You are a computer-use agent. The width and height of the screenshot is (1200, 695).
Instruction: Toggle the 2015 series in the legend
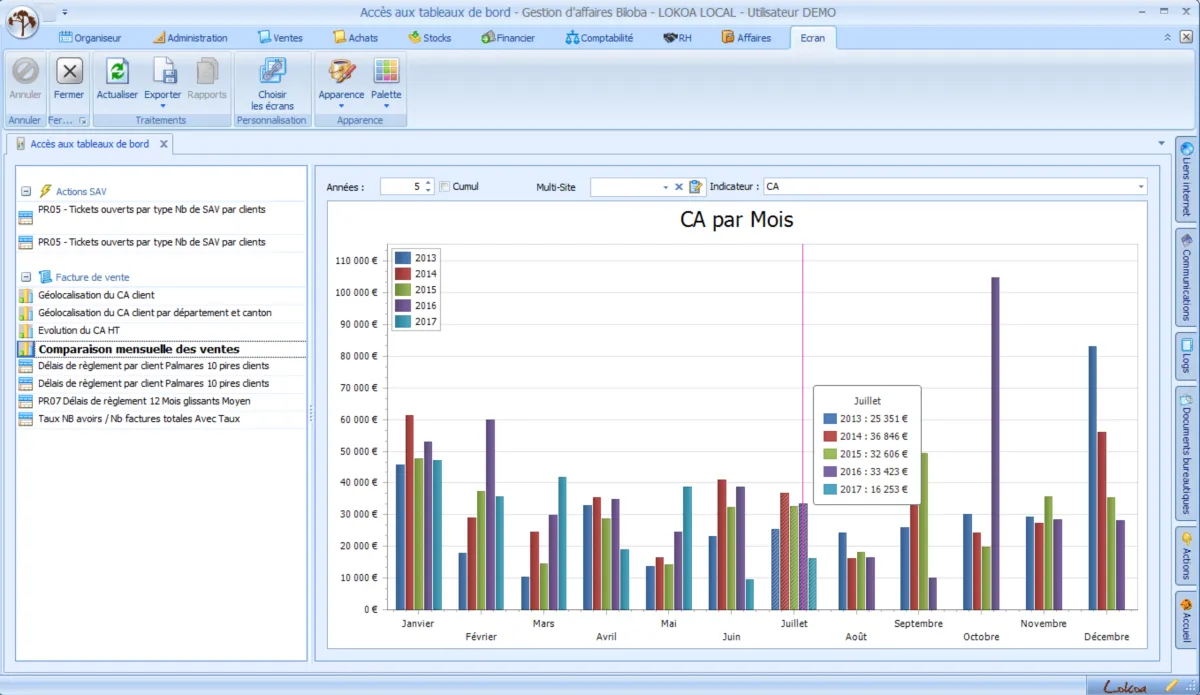pos(415,290)
